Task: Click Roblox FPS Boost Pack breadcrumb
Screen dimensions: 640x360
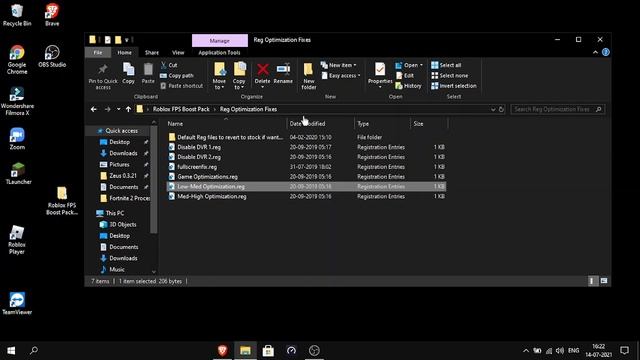Action: coord(181,109)
